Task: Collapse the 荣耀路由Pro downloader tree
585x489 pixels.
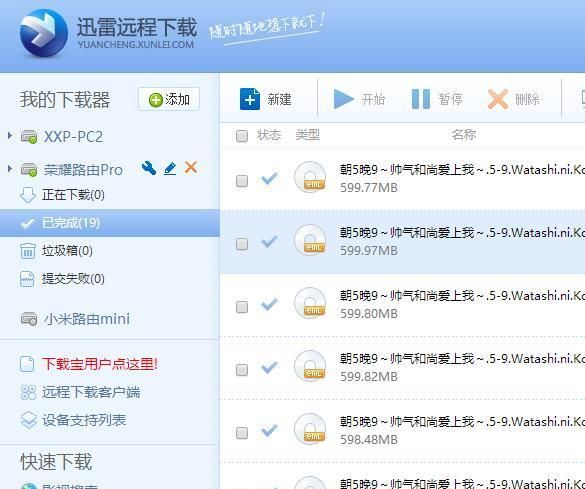Action: (x=10, y=169)
